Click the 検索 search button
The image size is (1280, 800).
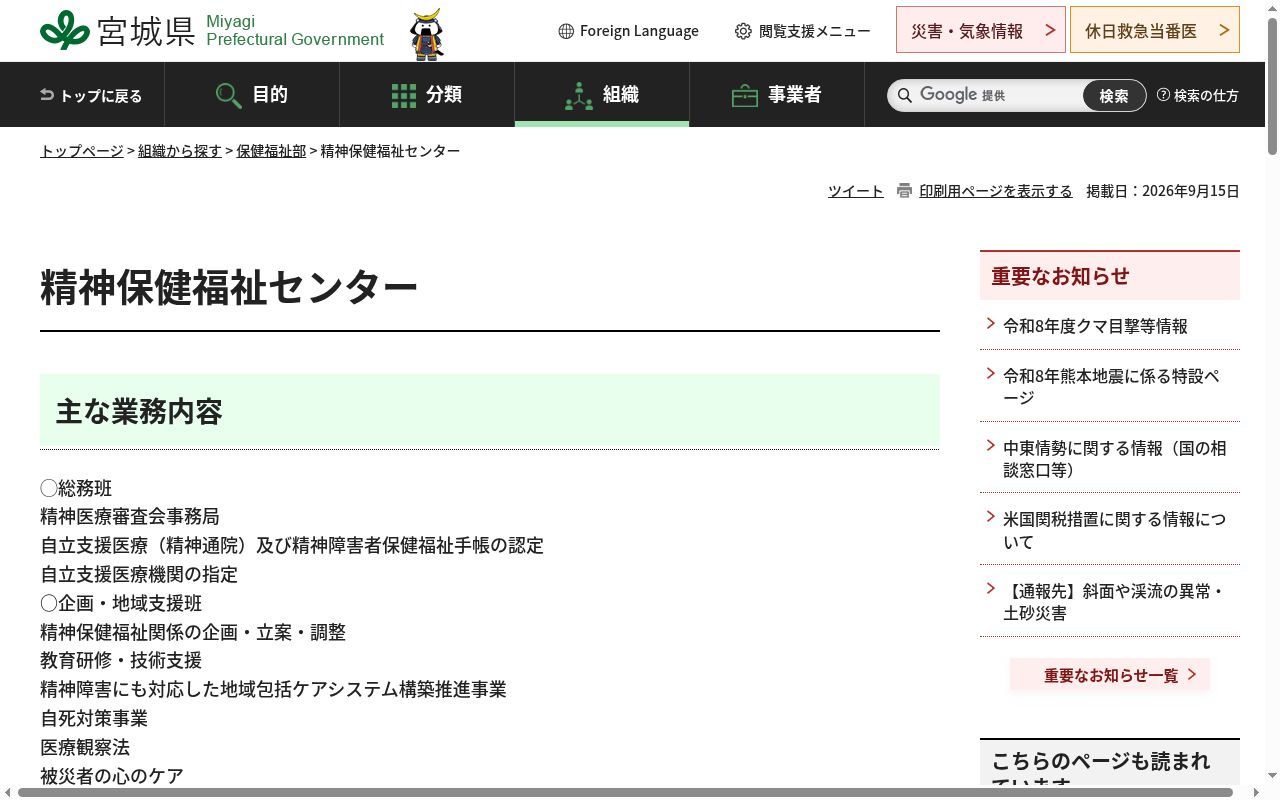coord(1114,95)
